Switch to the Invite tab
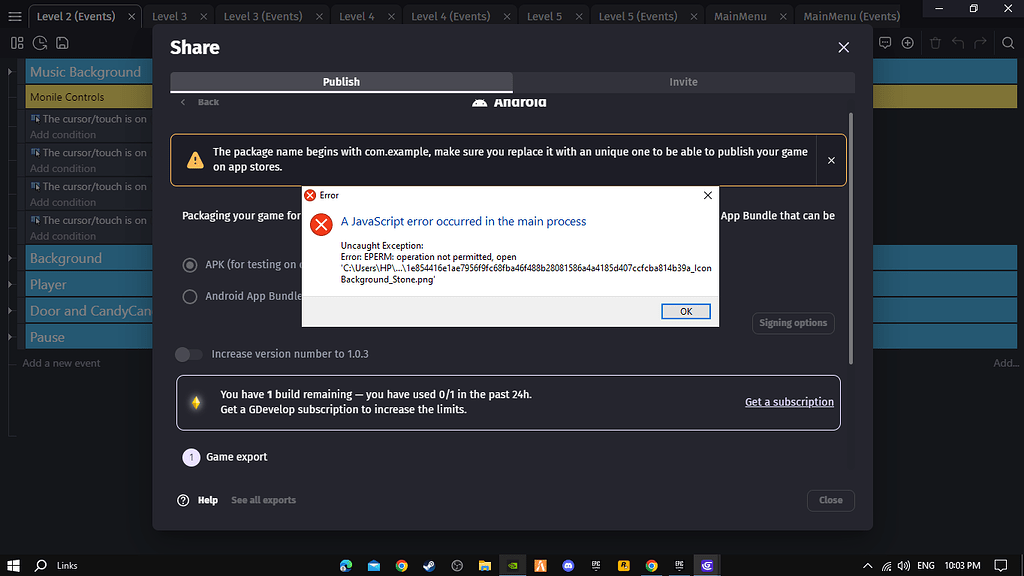Image resolution: width=1024 pixels, height=576 pixels. coord(683,82)
